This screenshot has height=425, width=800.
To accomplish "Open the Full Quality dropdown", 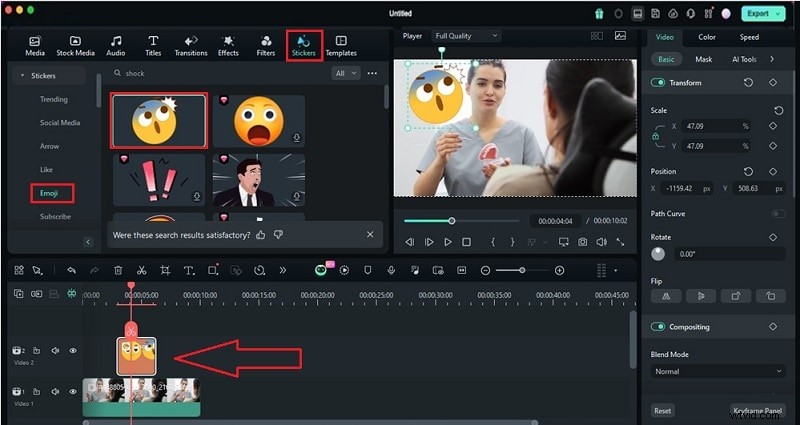I will pos(466,36).
